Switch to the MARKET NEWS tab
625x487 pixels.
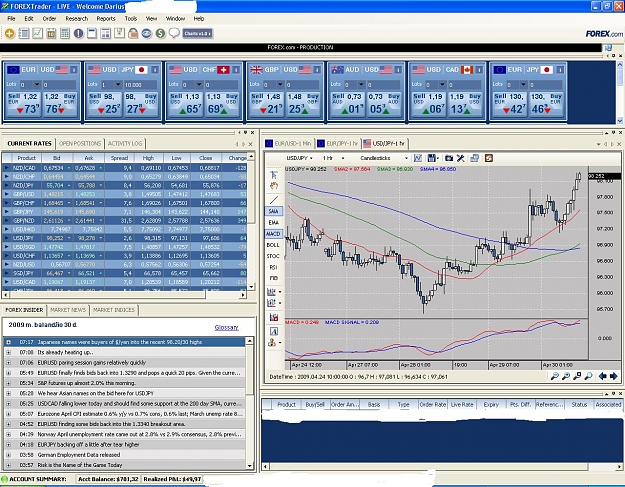pyautogui.click(x=68, y=310)
